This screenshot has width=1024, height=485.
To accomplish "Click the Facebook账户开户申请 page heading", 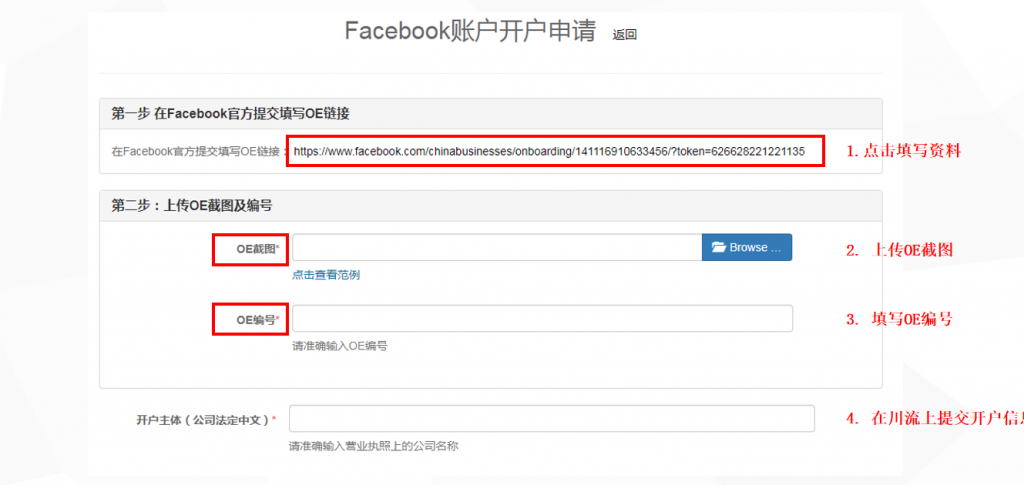I will click(470, 31).
